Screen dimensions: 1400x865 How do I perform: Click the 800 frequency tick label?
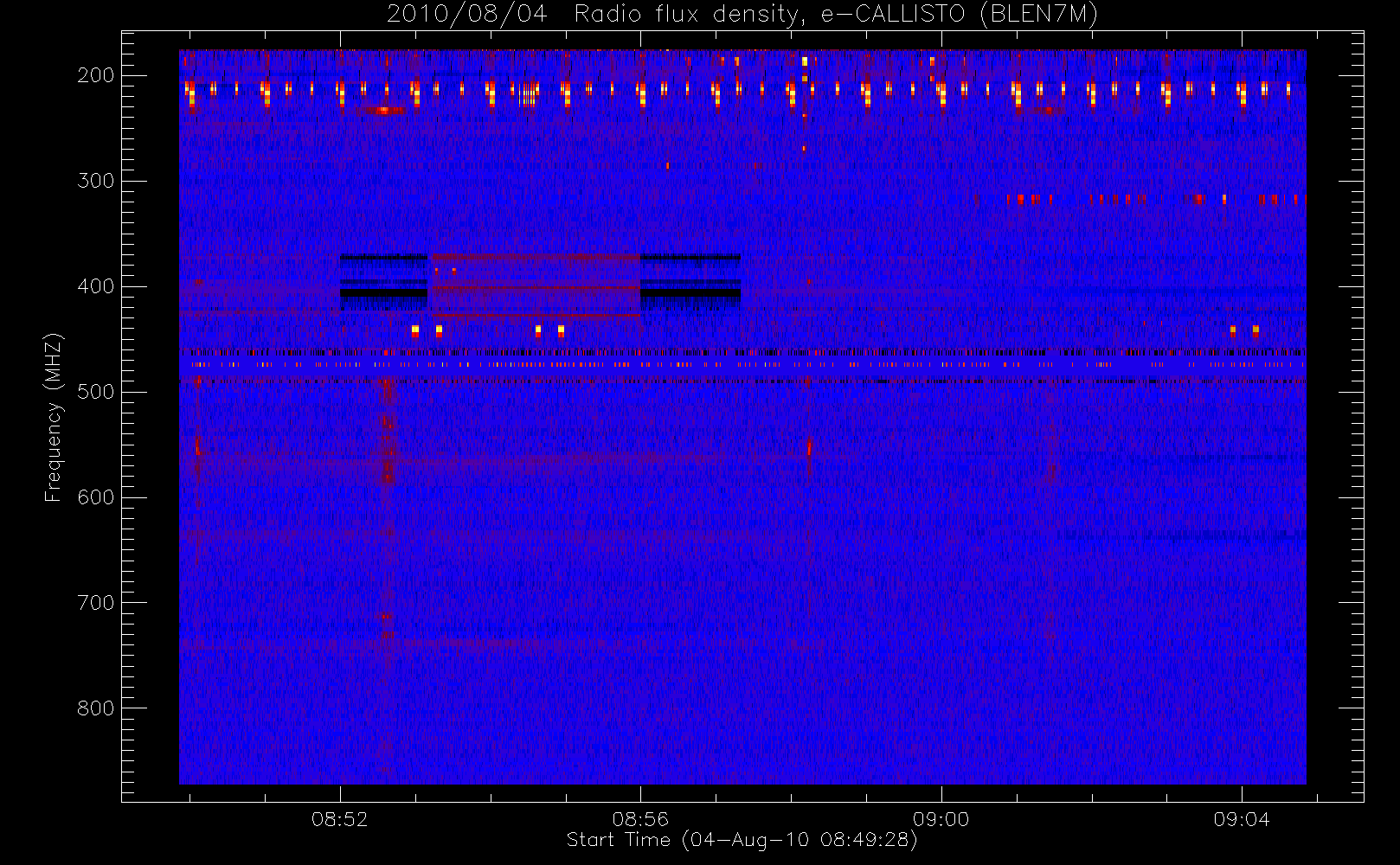pyautogui.click(x=95, y=708)
